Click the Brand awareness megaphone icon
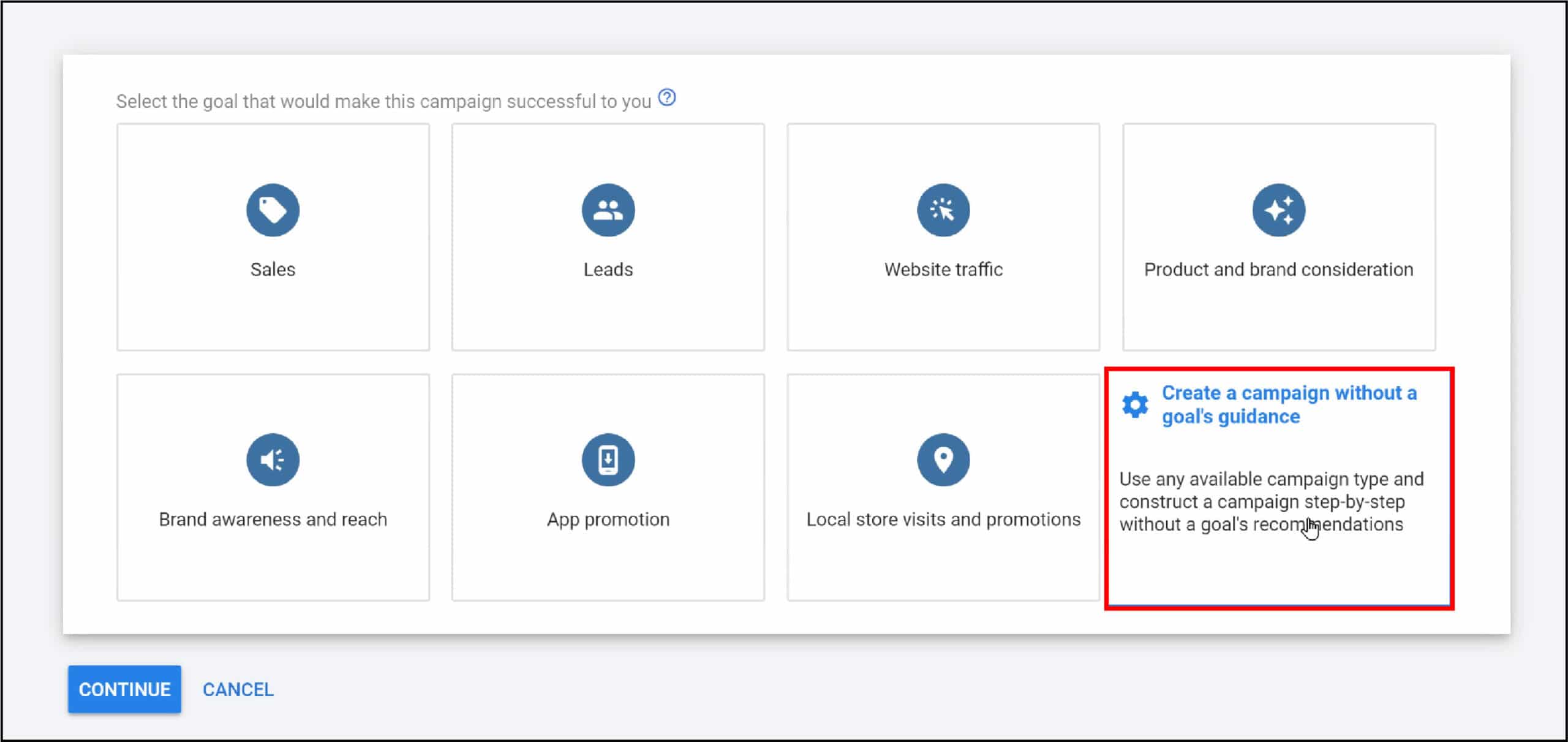1568x742 pixels. [x=273, y=460]
